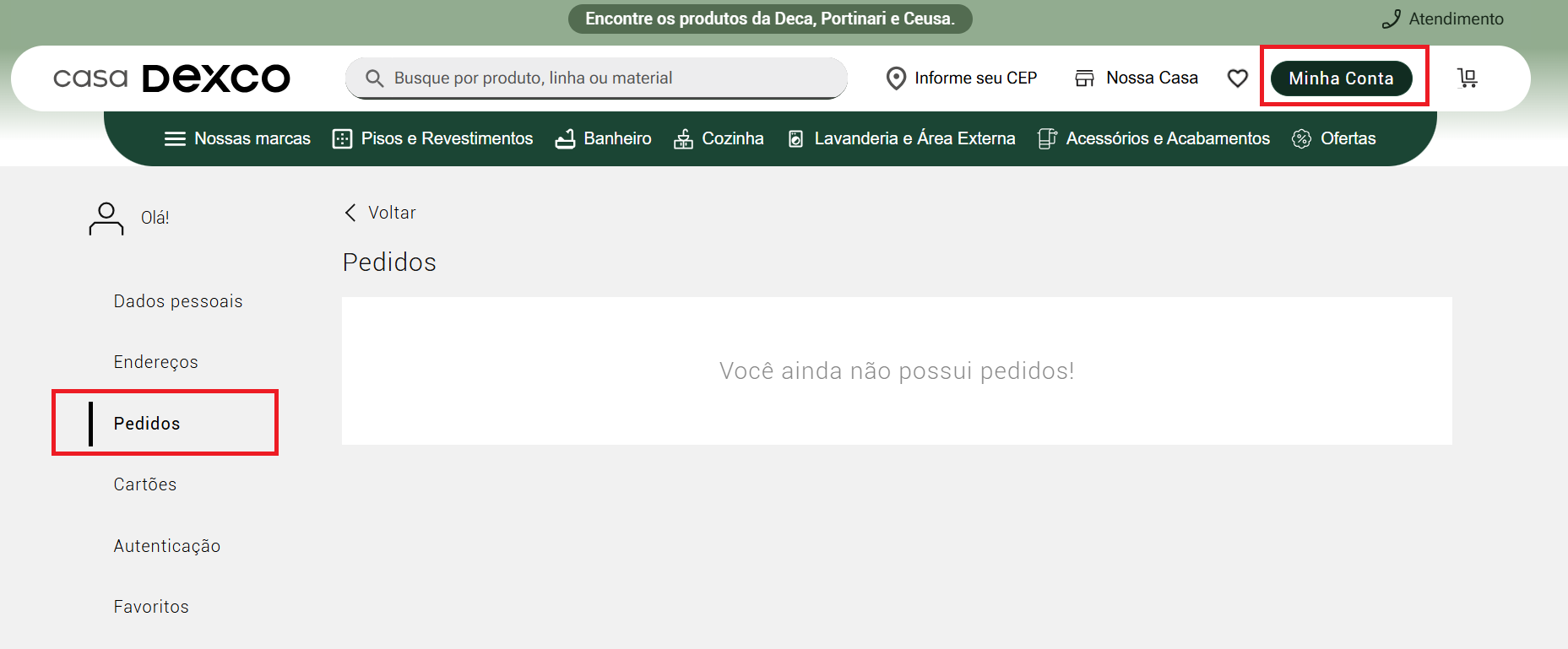This screenshot has height=649, width=1568.
Task: Click the casa Dexco logo
Action: [171, 78]
